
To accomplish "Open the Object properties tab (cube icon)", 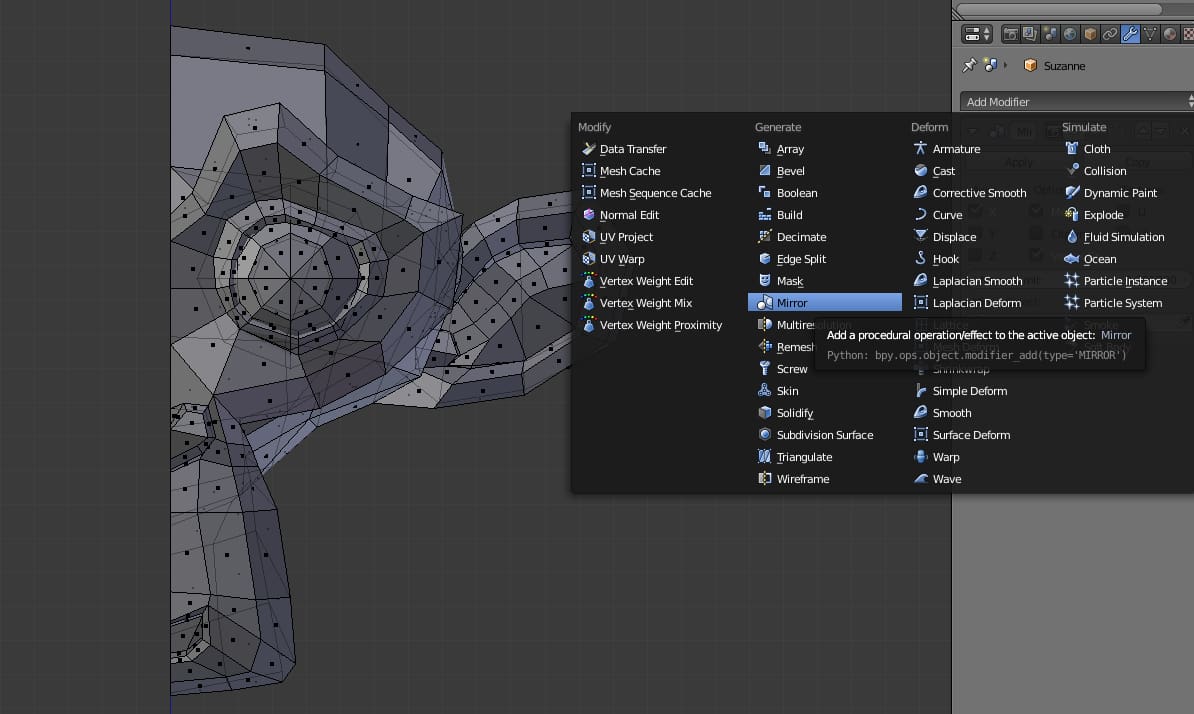I will pos(1090,33).
